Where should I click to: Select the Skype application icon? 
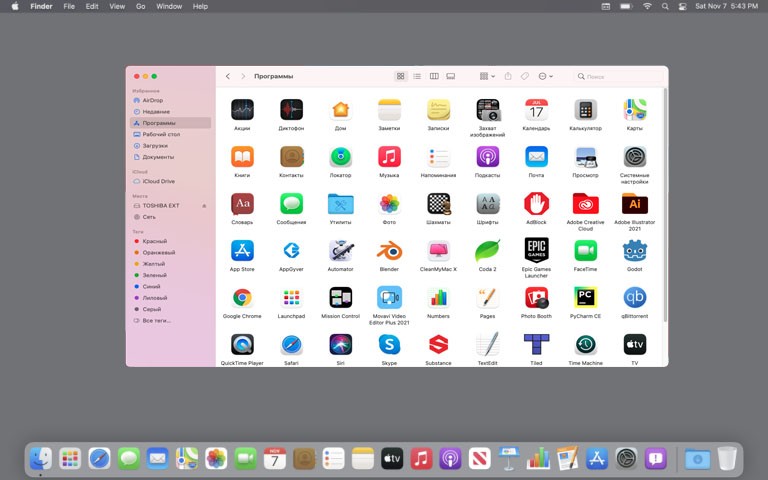click(x=389, y=344)
